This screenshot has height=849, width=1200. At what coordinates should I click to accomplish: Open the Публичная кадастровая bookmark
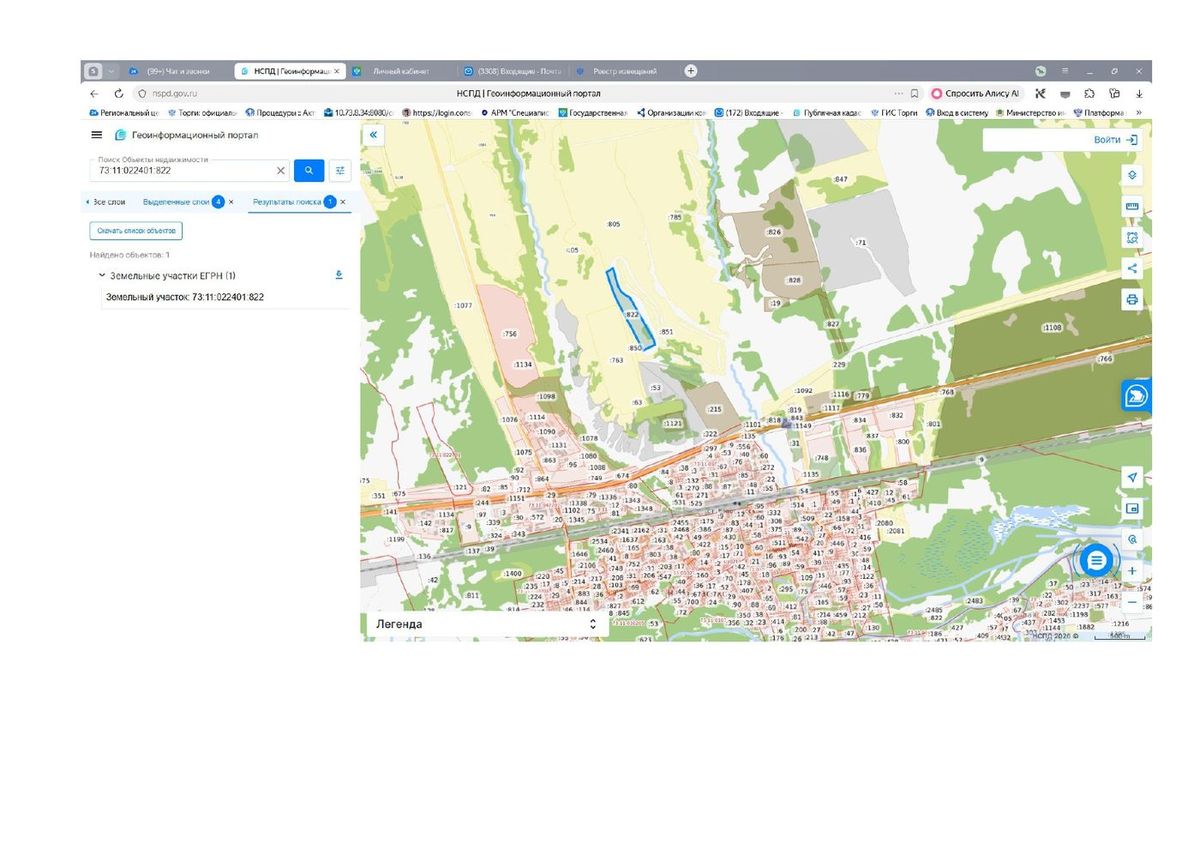pyautogui.click(x=827, y=113)
